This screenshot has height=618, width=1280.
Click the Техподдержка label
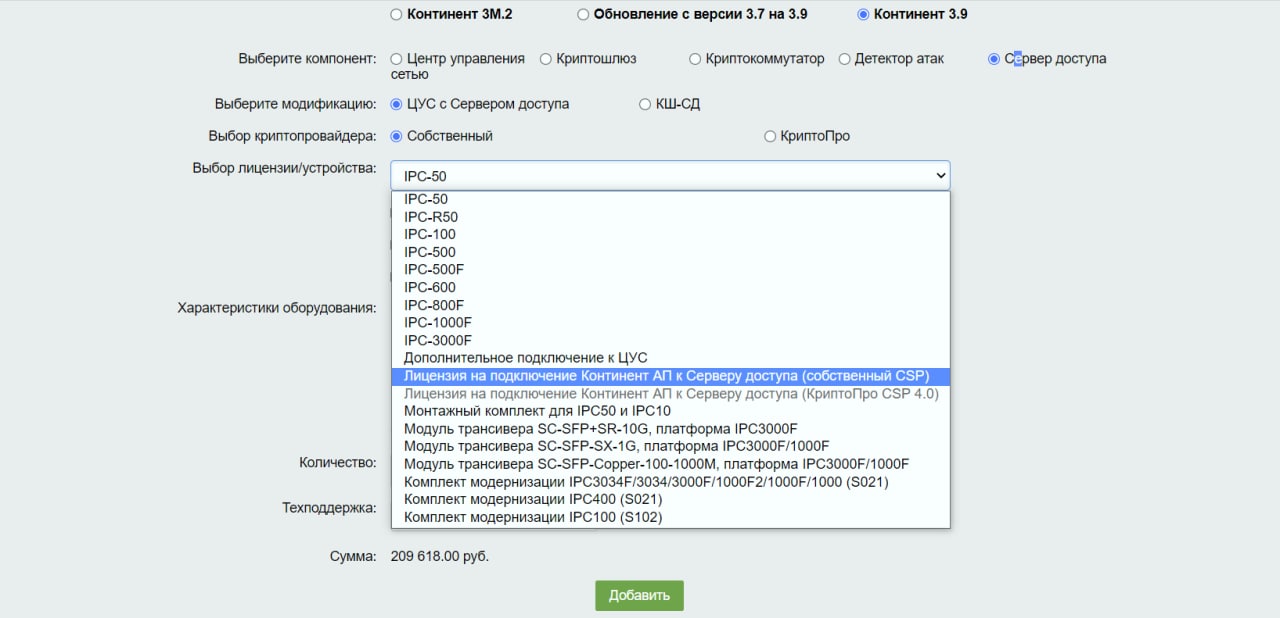click(329, 508)
